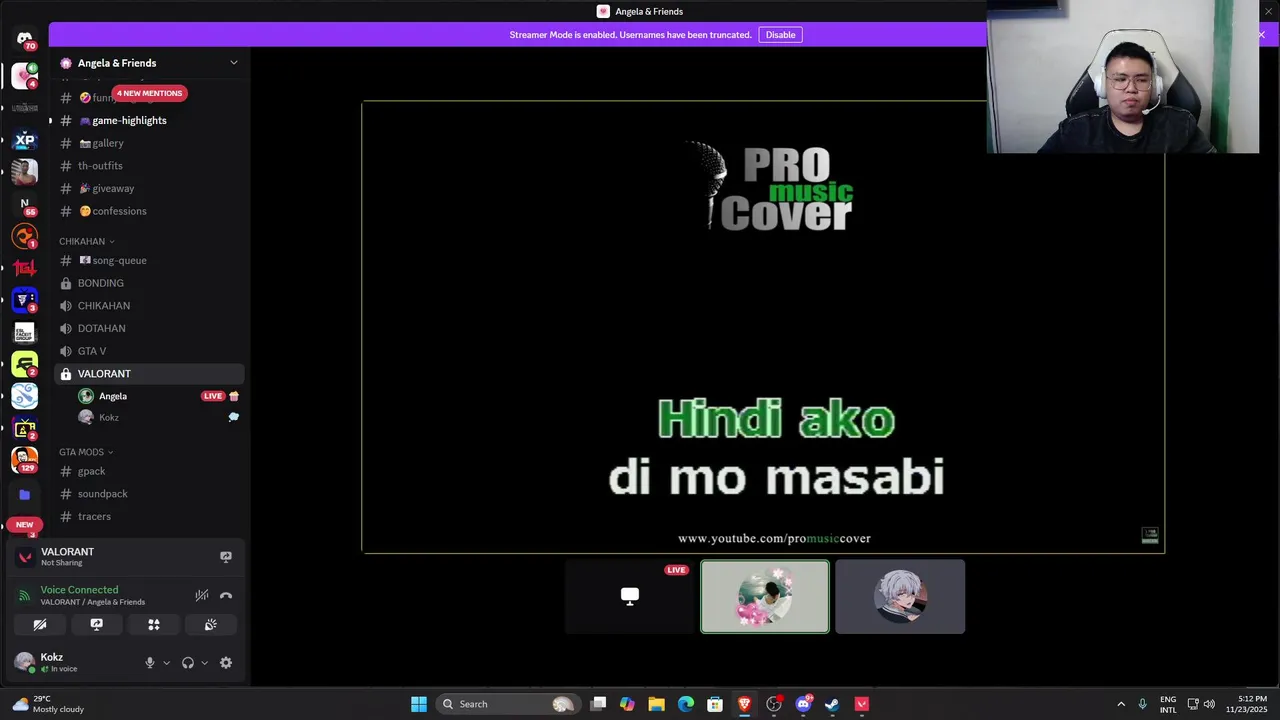Open Windows Start menu

(x=419, y=704)
